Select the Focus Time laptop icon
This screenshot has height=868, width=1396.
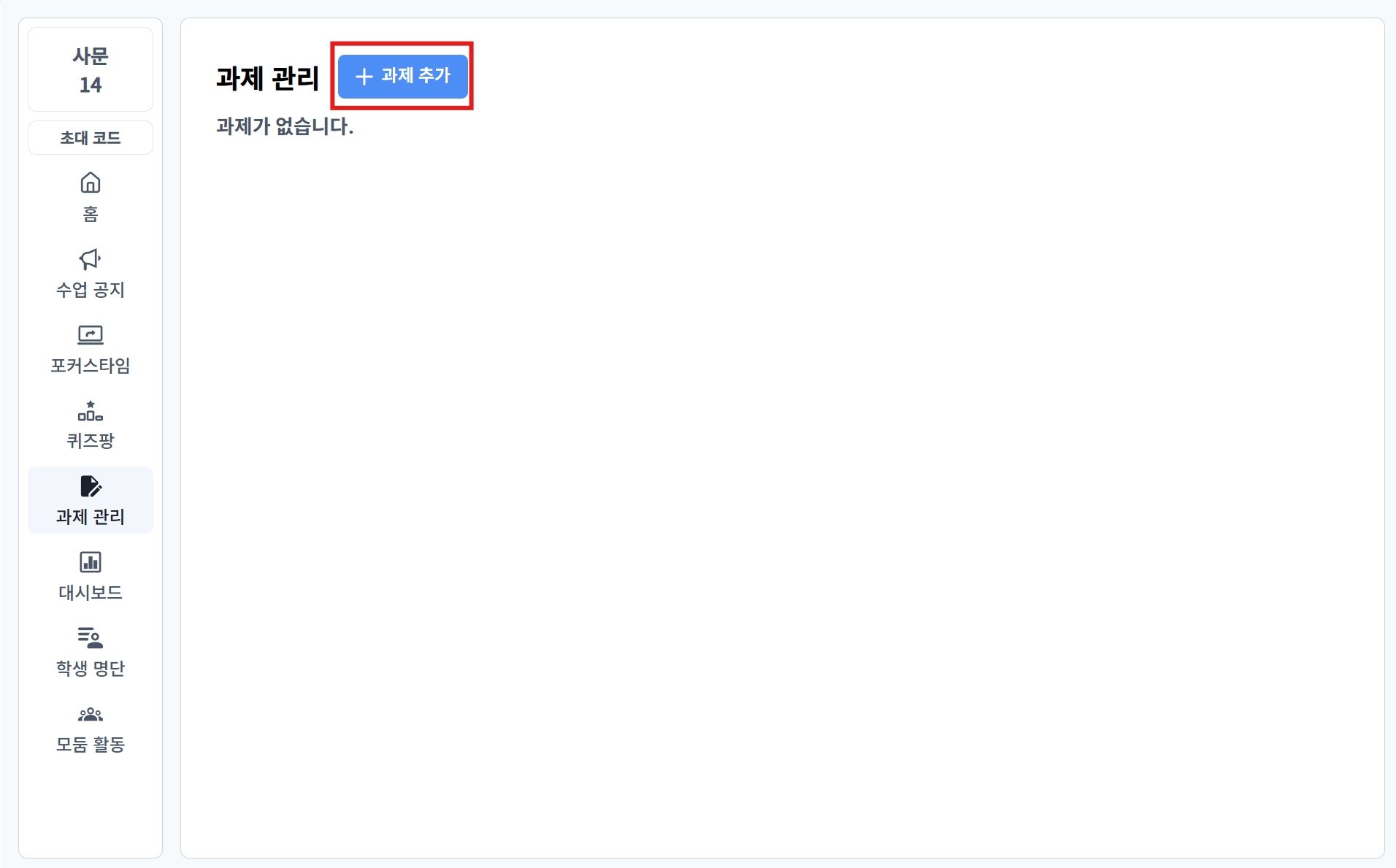[91, 334]
